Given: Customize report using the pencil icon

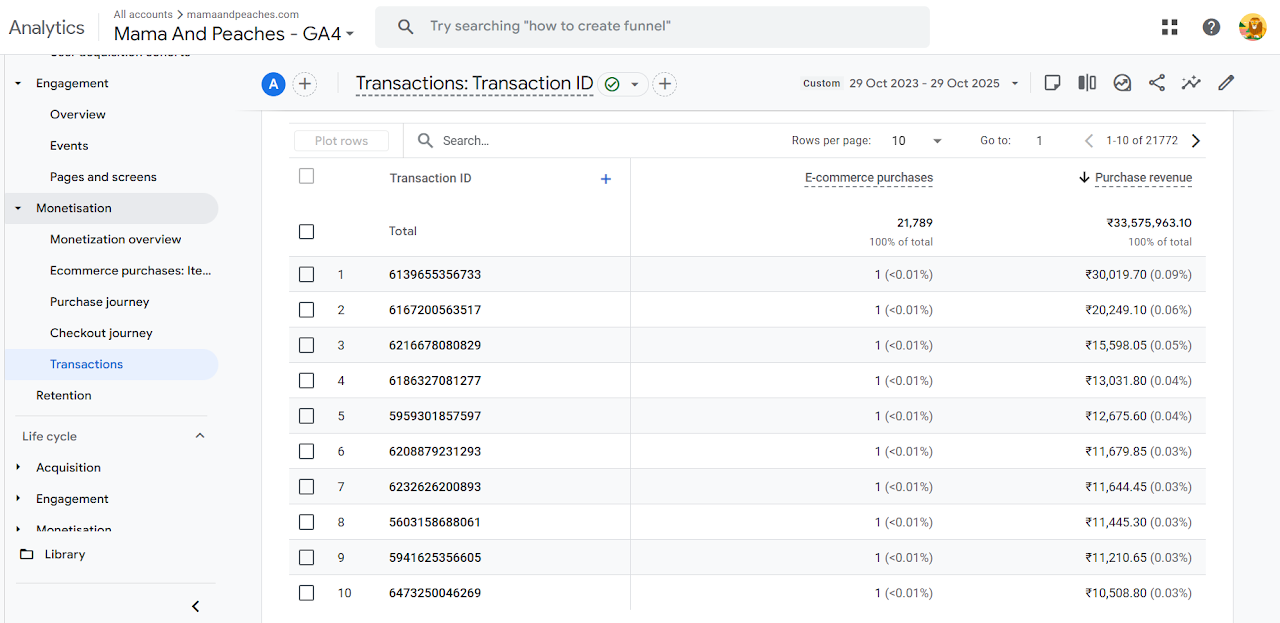Looking at the screenshot, I should click(1226, 83).
